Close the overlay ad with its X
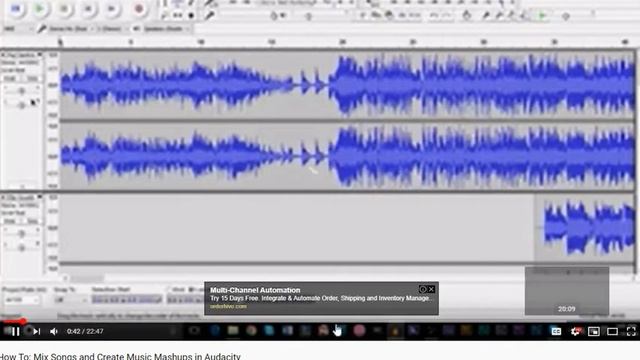 [431, 289]
